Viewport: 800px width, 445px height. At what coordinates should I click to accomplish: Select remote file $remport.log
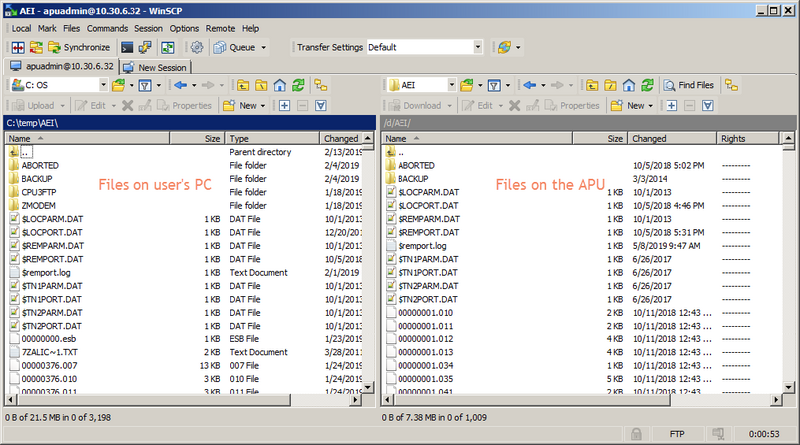(x=422, y=246)
